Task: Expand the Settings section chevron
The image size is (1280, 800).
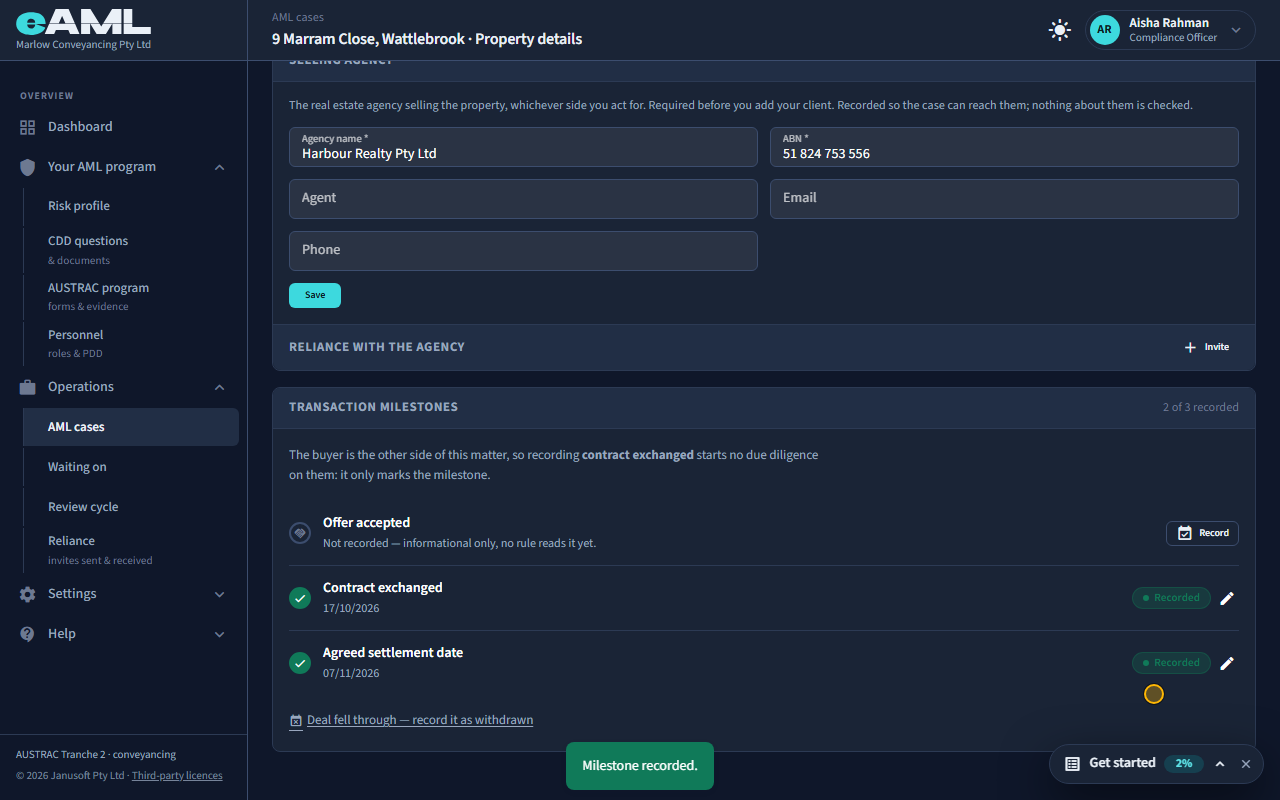Action: [x=220, y=594]
